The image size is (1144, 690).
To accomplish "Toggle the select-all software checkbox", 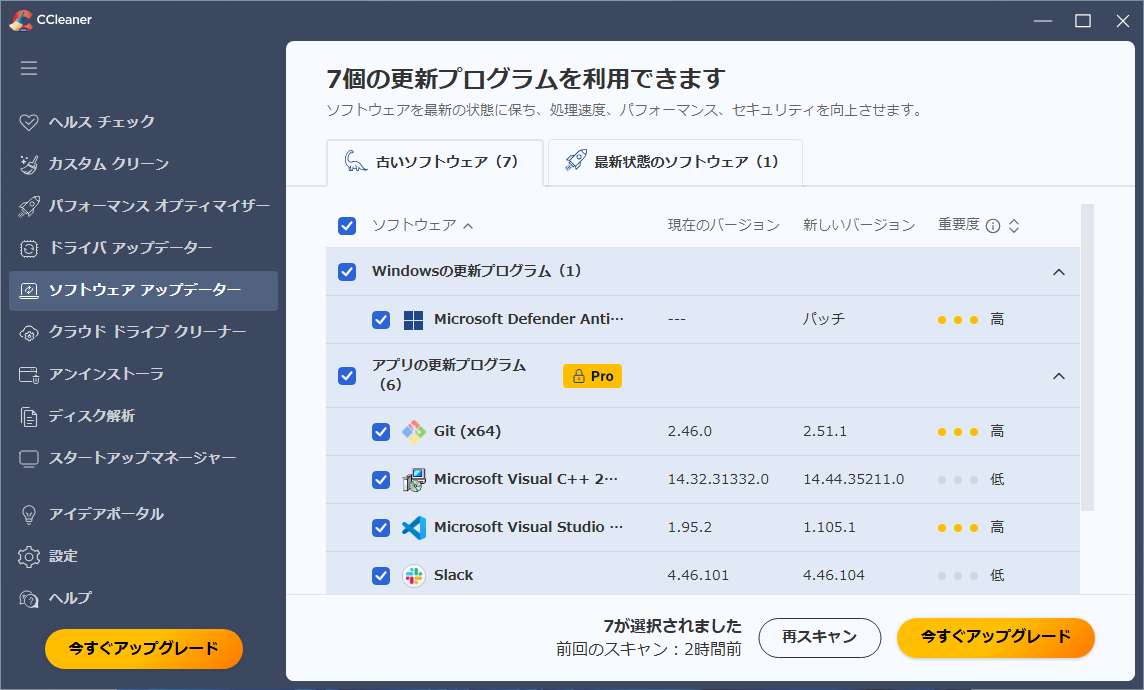I will coord(347,226).
